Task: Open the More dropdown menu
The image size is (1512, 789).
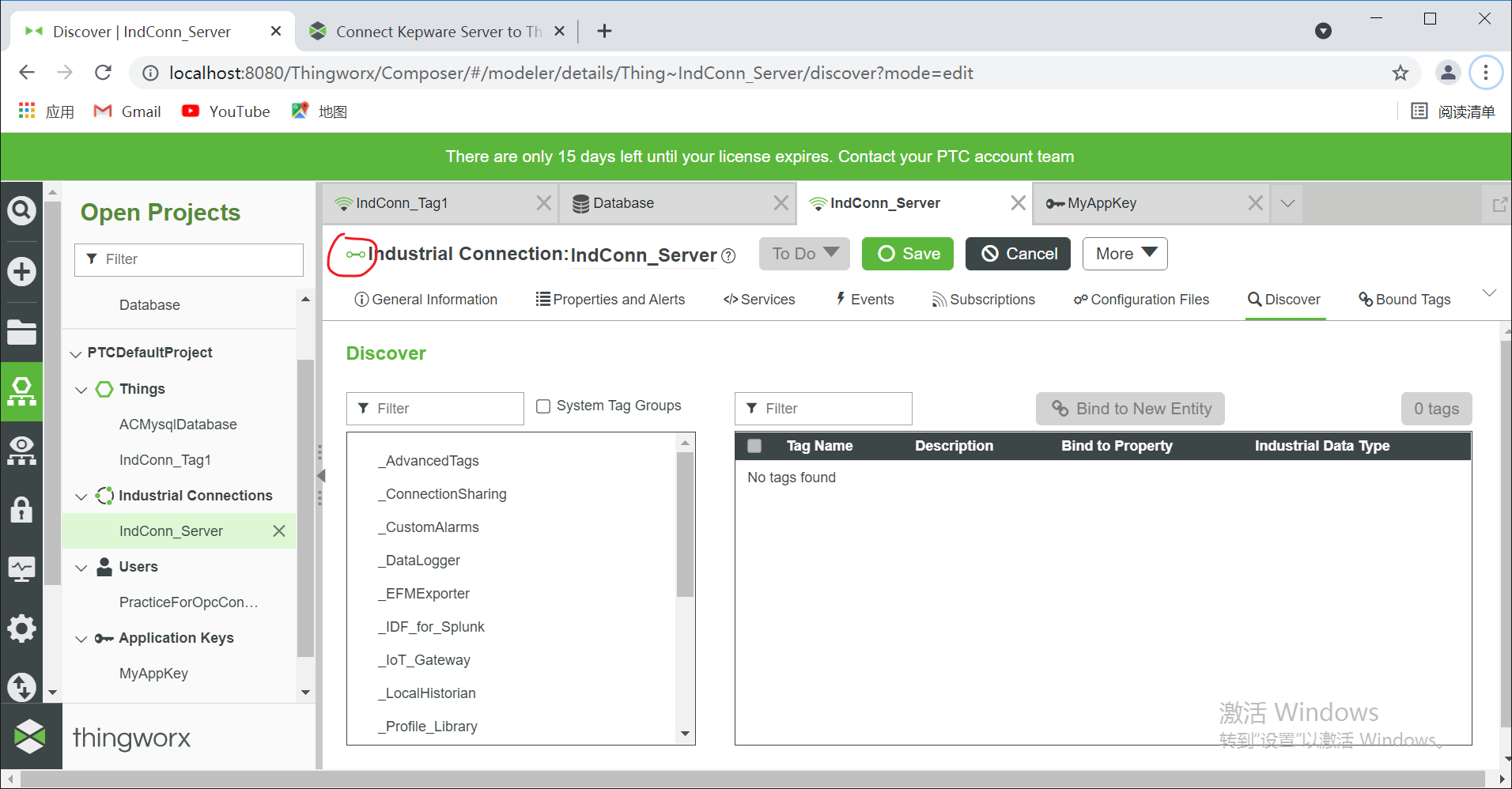Action: coord(1125,254)
